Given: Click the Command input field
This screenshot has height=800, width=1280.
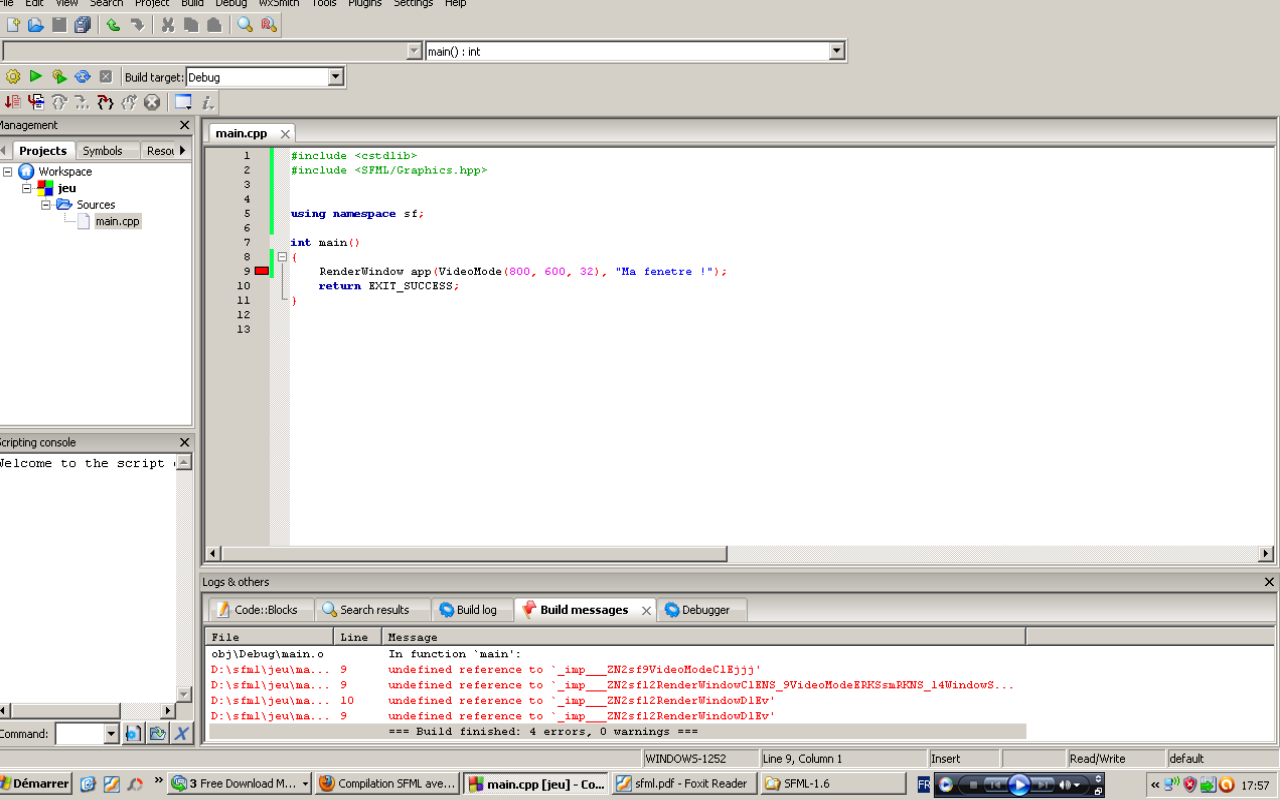Looking at the screenshot, I should (x=80, y=734).
